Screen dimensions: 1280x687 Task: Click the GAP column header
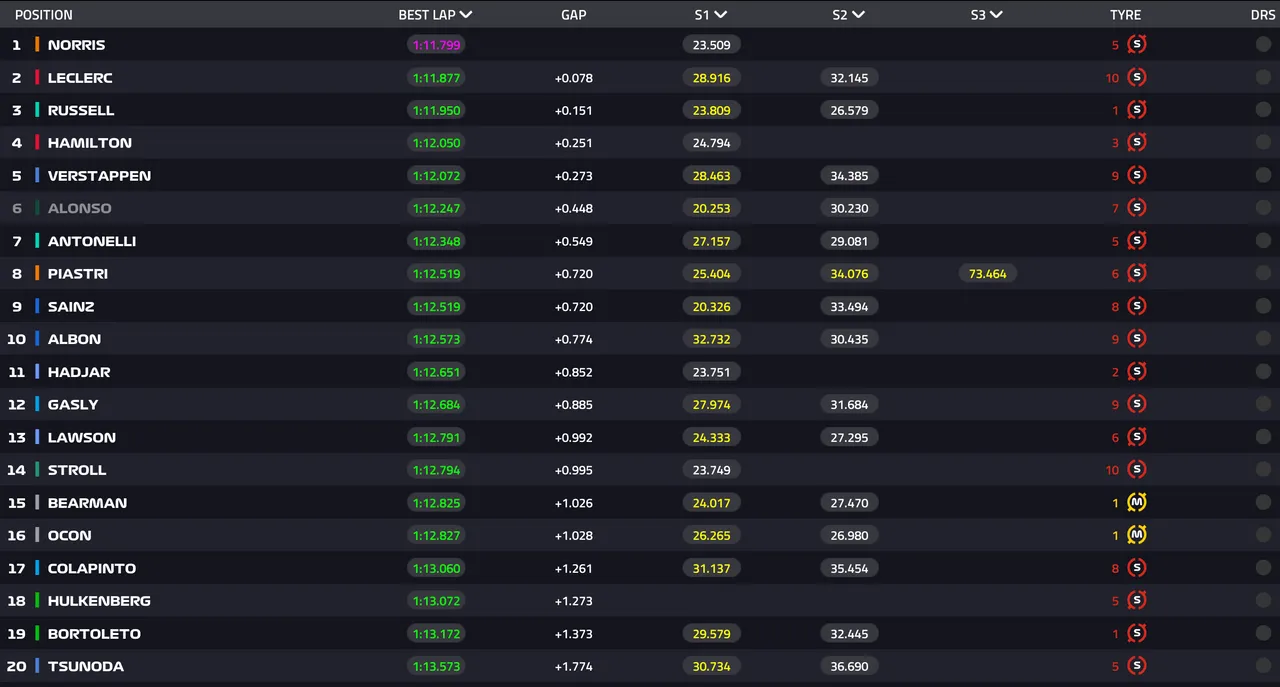(574, 15)
